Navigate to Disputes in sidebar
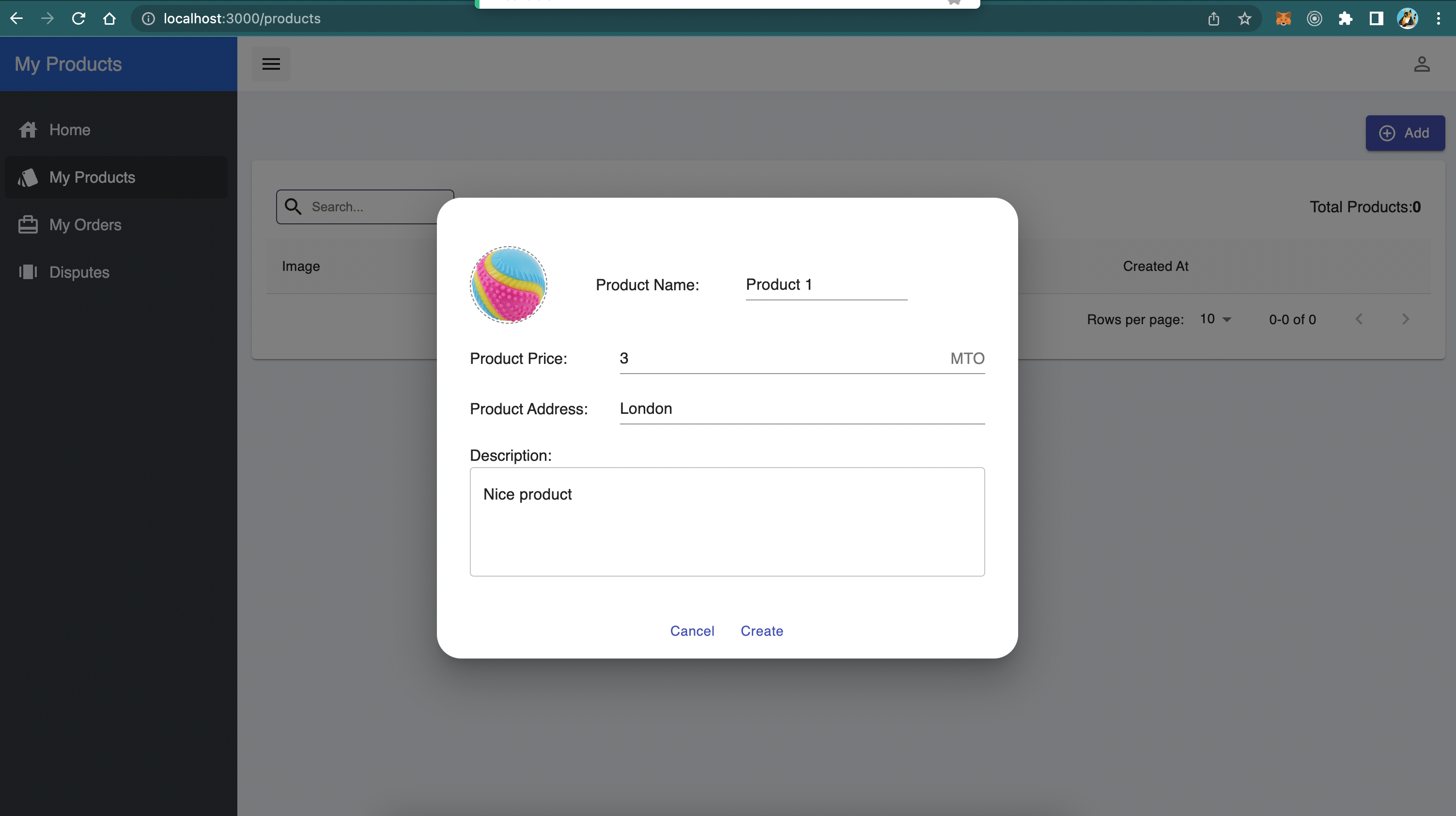The image size is (1456, 816). coord(79,273)
